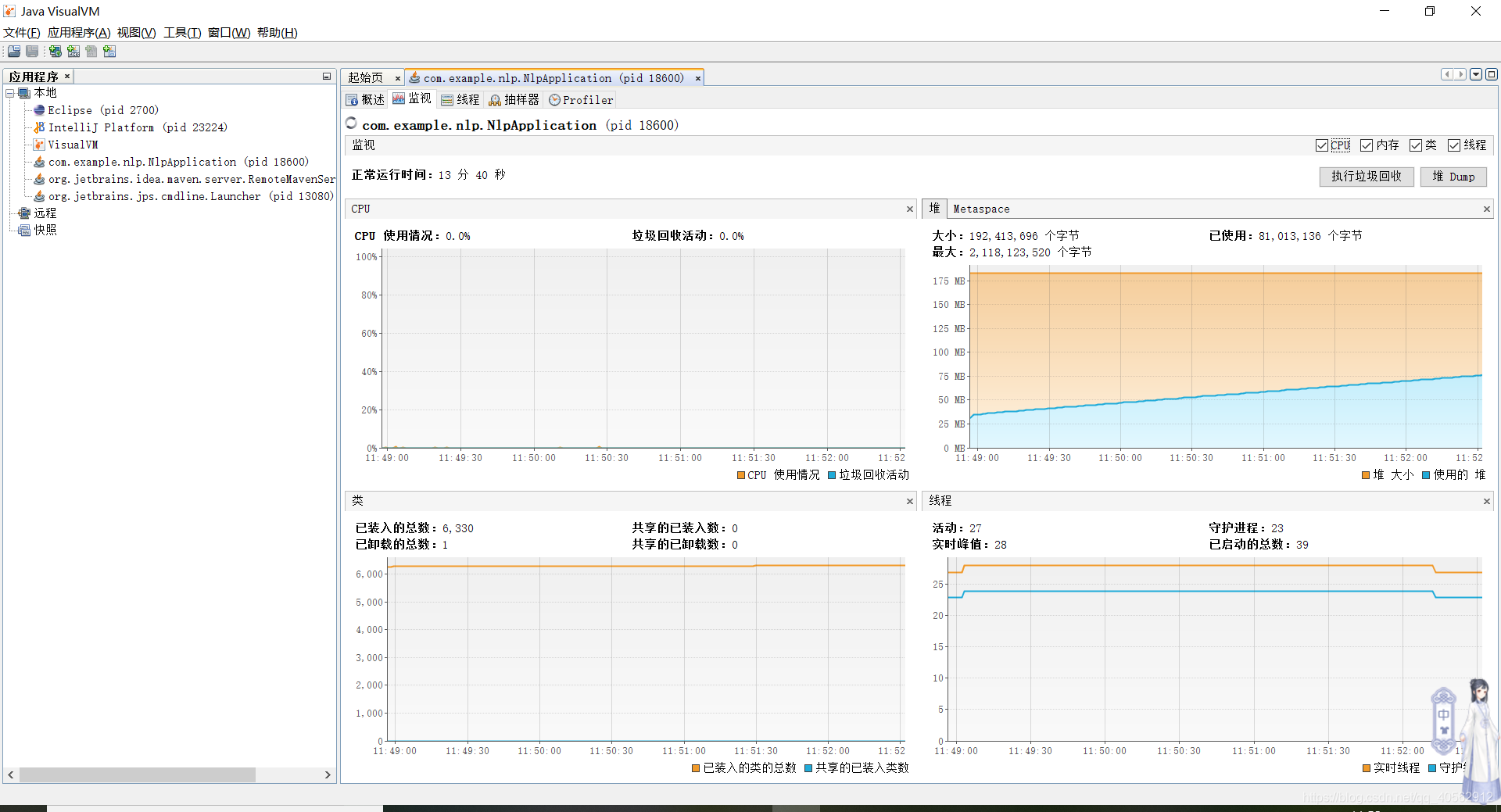Switch to the 抽样器 Sampler tab
Viewport: 1501px width, 812px height.
[x=514, y=100]
